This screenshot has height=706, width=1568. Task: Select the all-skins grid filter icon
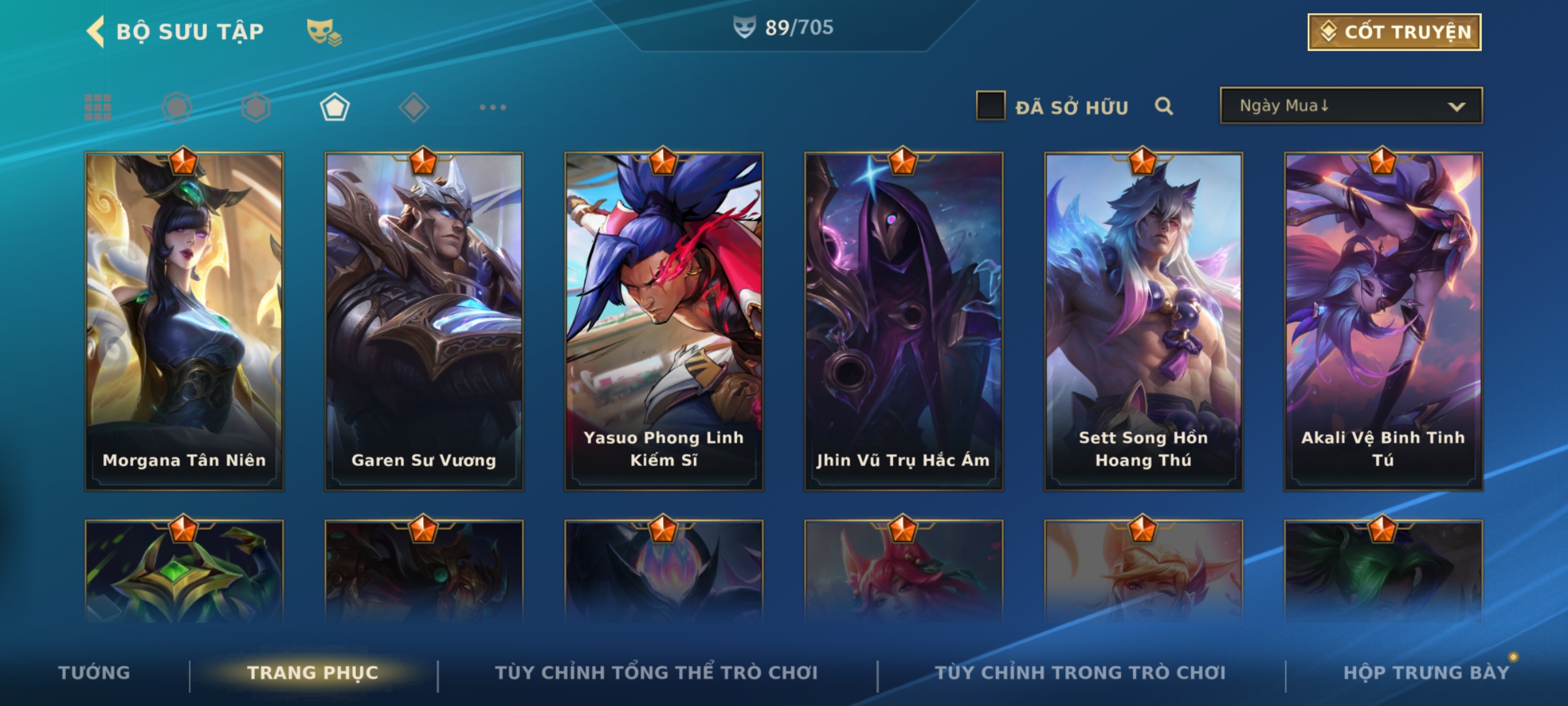pos(98,107)
